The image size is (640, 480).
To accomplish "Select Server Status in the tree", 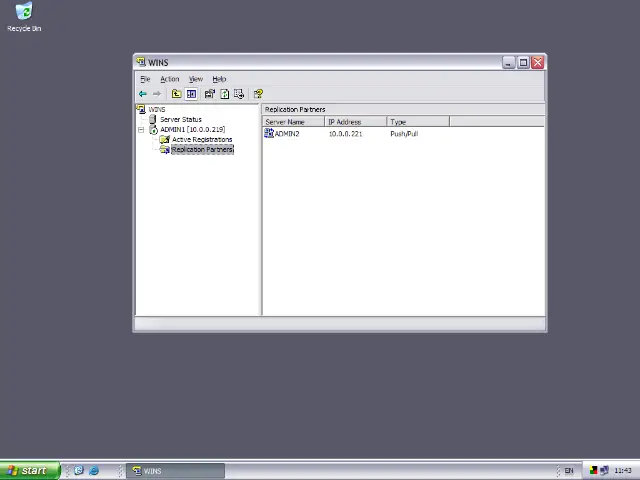I will pyautogui.click(x=181, y=120).
